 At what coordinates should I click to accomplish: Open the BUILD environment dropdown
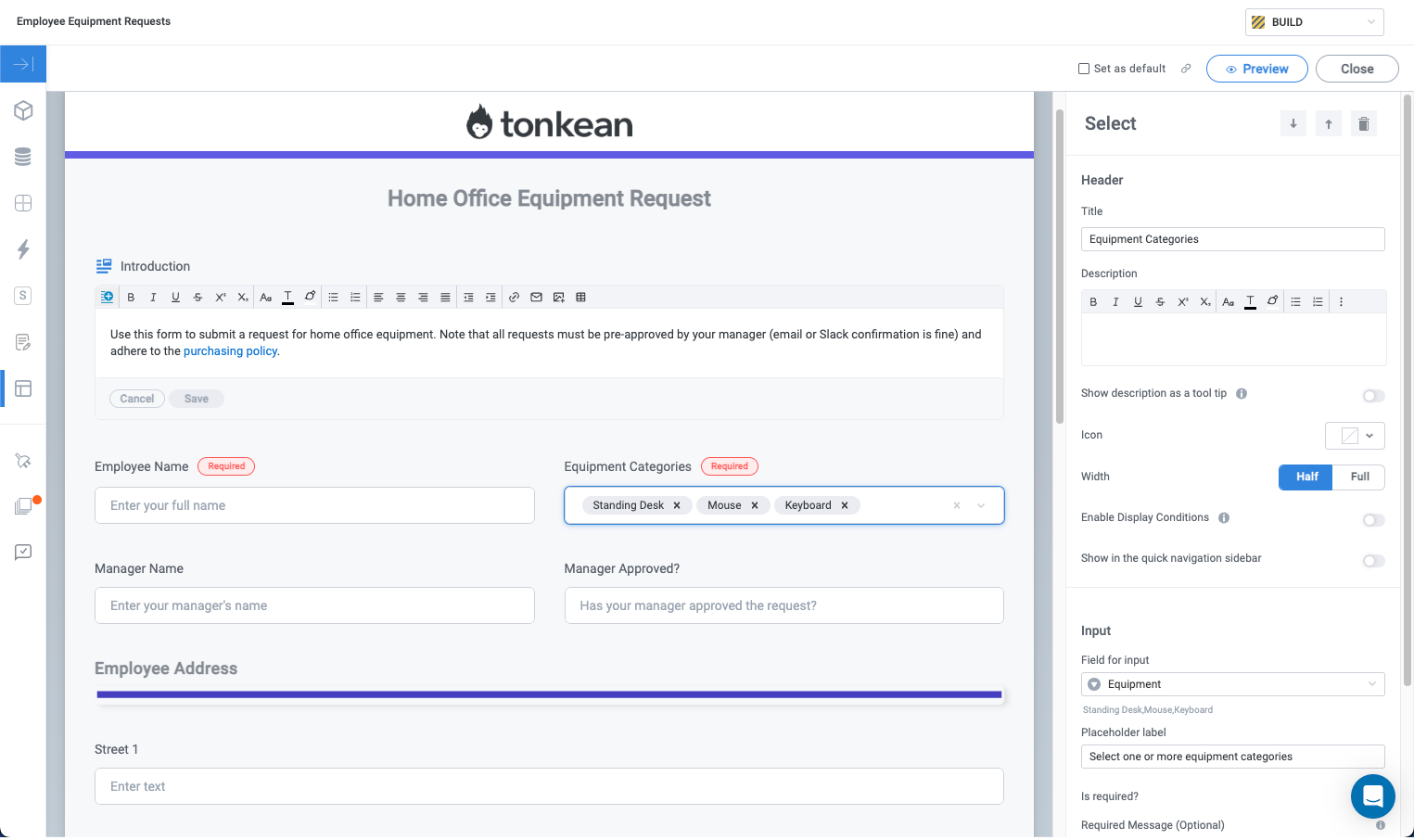point(1314,22)
